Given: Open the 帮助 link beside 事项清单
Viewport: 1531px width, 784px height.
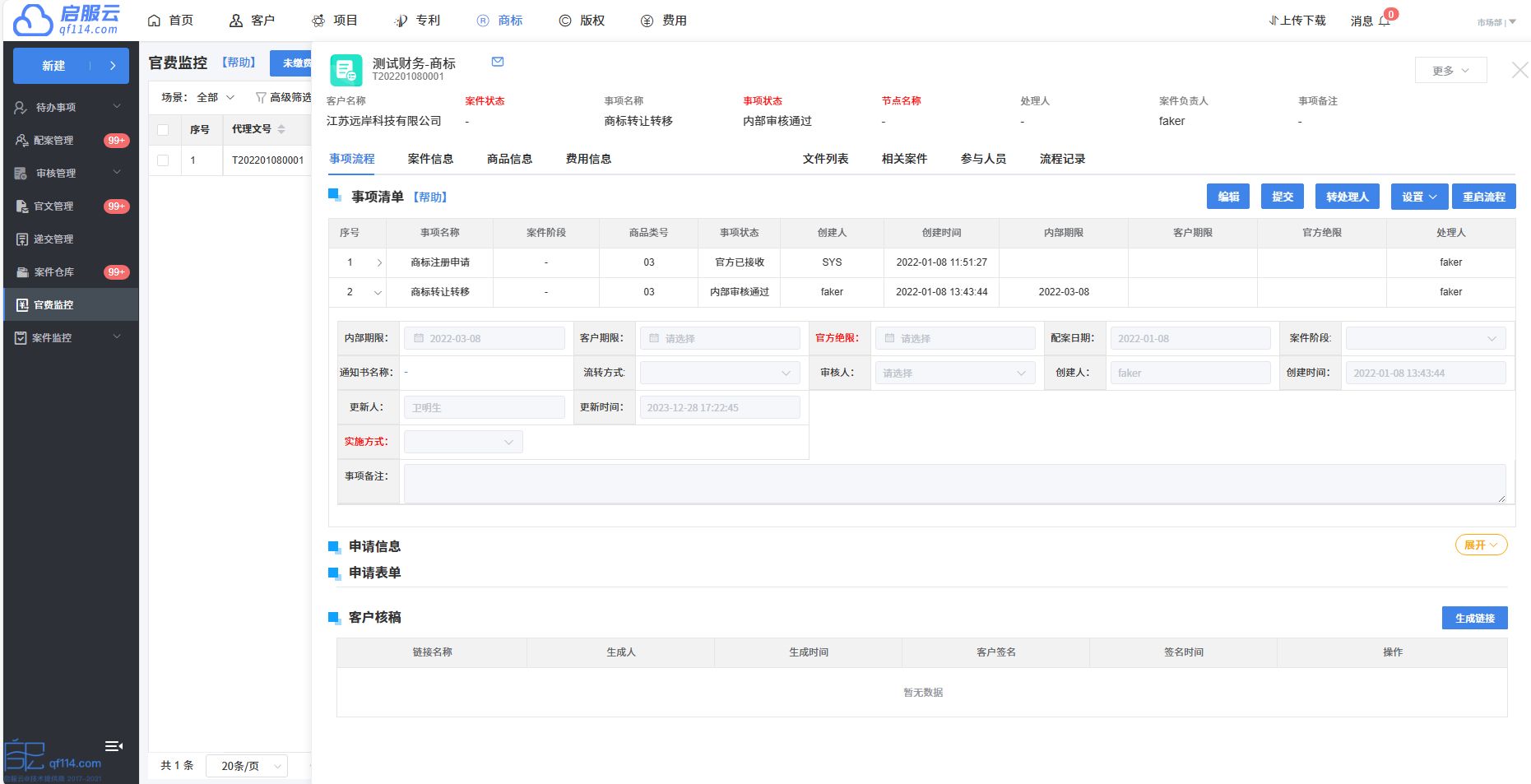Looking at the screenshot, I should click(430, 197).
